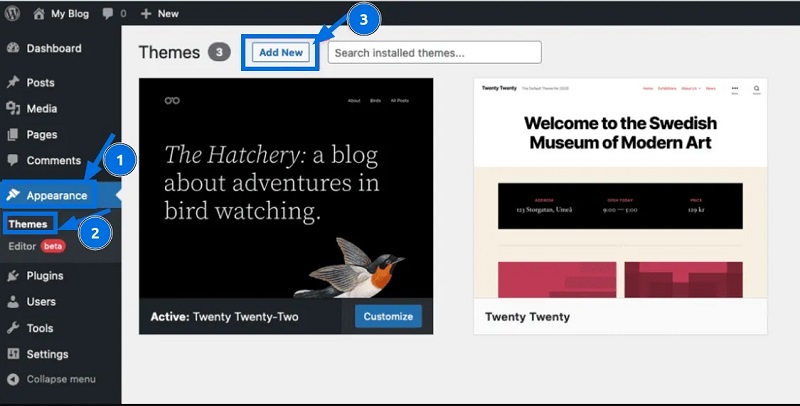This screenshot has width=800, height=406.
Task: Click the Settings sliders icon
Action: tap(13, 354)
